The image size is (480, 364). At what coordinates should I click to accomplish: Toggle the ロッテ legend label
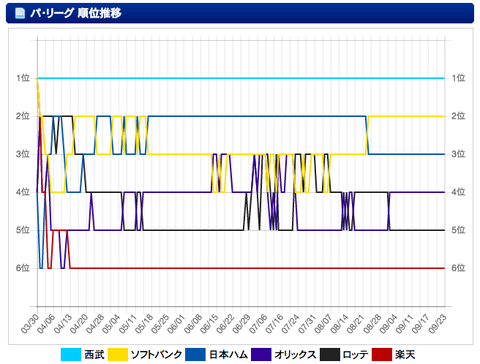point(355,354)
